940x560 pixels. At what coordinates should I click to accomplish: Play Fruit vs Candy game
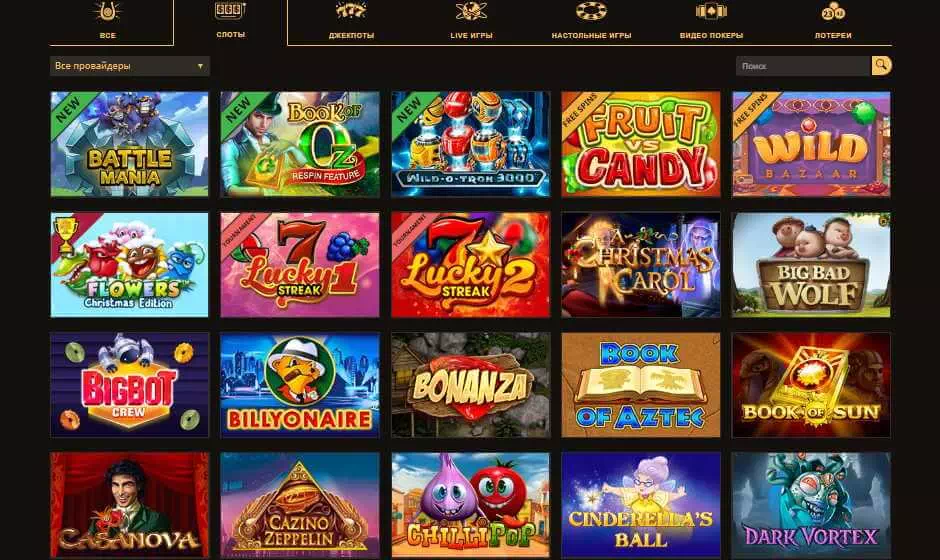(x=641, y=144)
